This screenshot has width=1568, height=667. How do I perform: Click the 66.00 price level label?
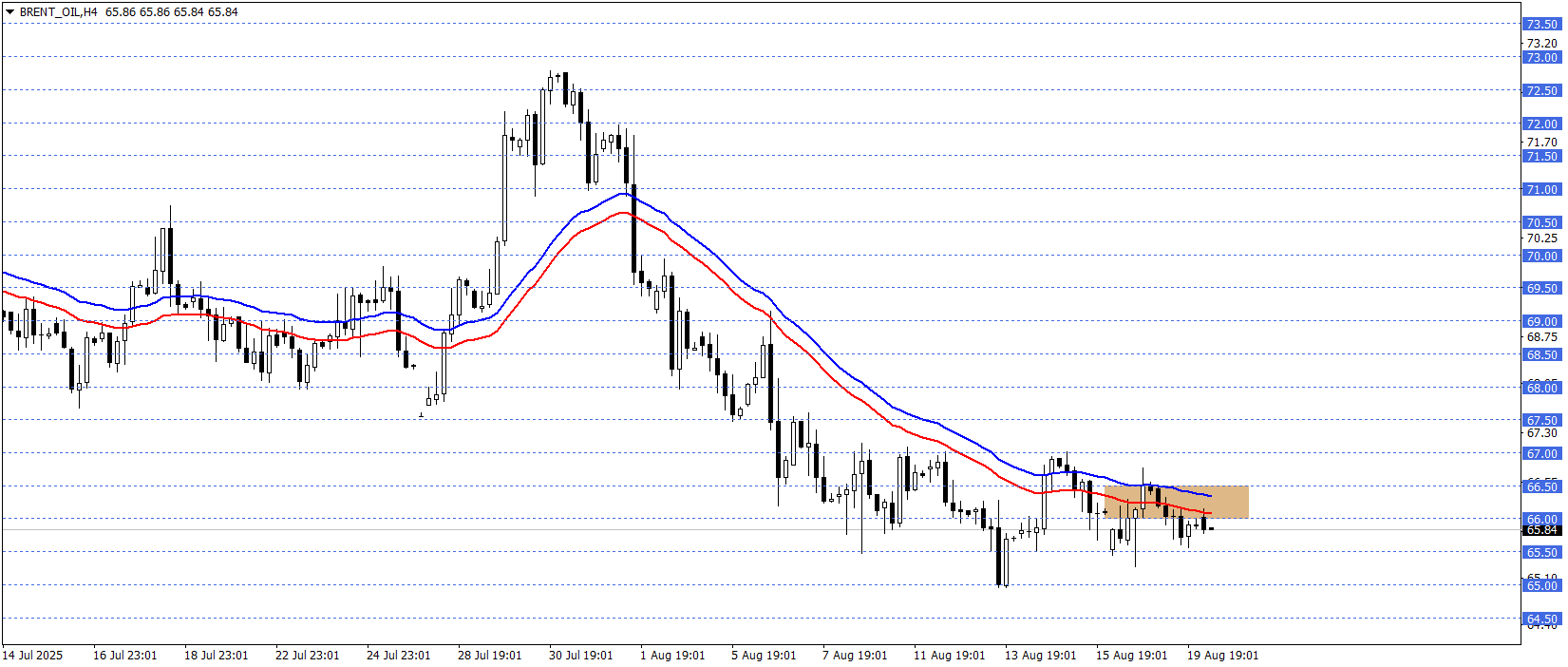tap(1542, 520)
